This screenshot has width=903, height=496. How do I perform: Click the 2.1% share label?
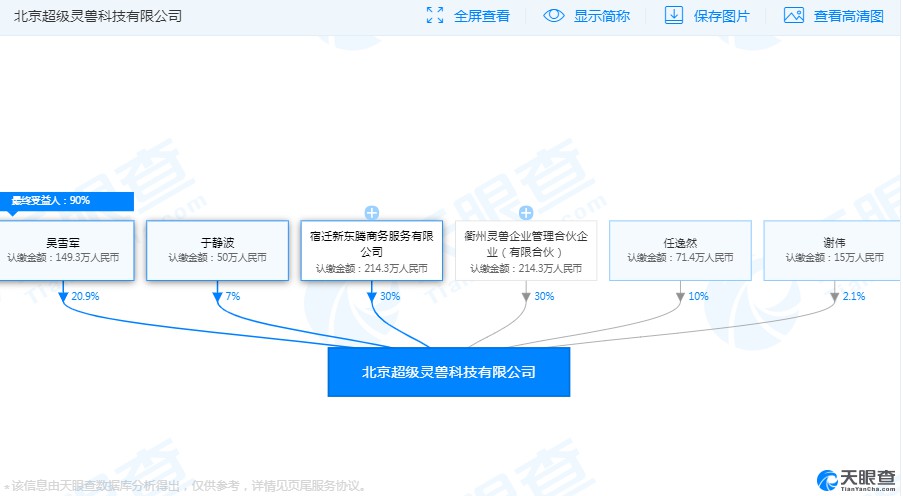click(853, 296)
